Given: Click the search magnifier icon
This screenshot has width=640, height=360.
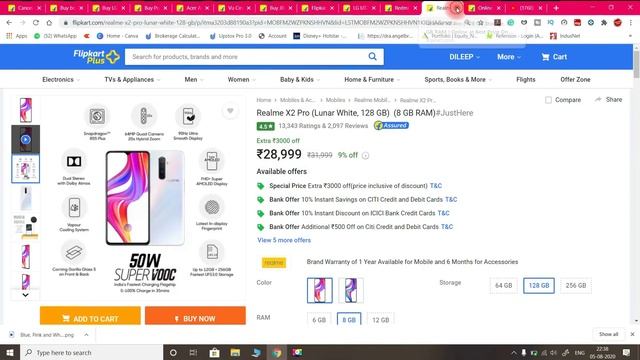Looking at the screenshot, I should [x=372, y=56].
